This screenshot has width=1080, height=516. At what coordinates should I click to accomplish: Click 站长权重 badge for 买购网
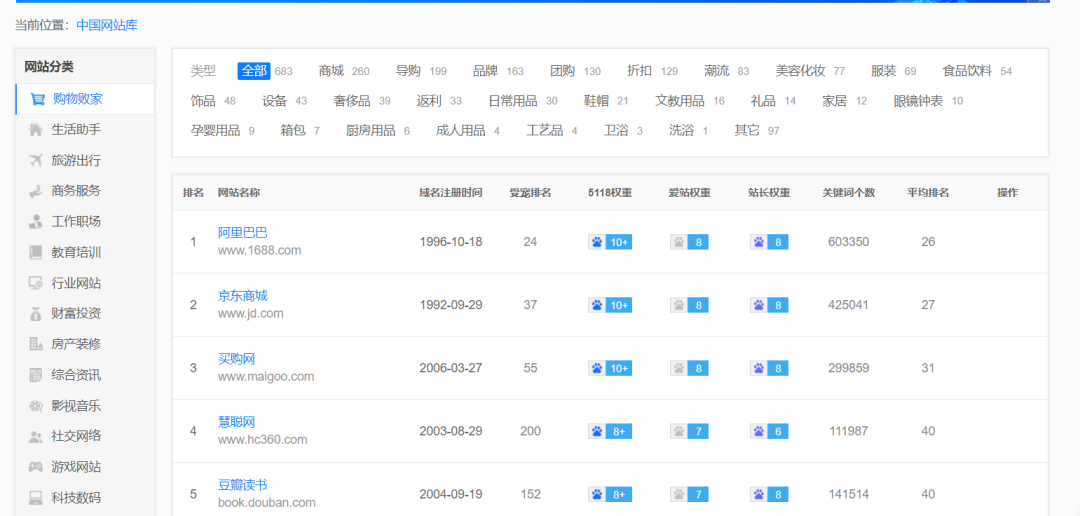[x=769, y=369]
